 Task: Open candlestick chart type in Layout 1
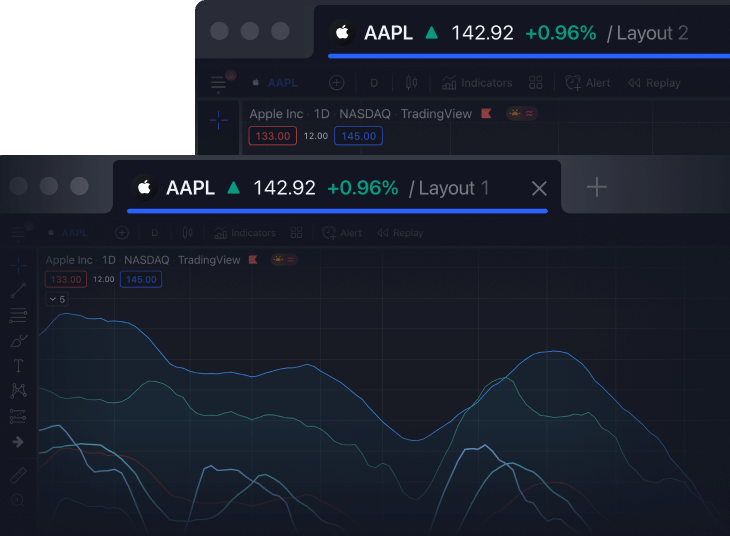tap(188, 232)
